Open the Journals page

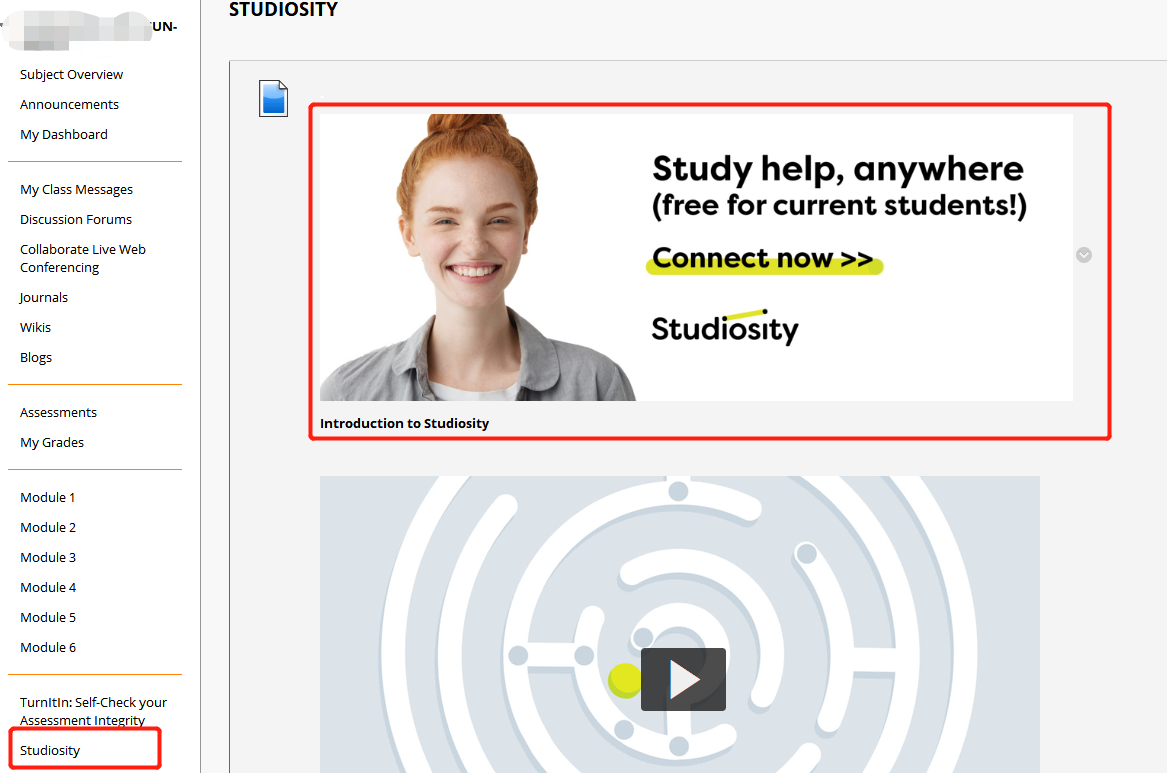(x=44, y=298)
